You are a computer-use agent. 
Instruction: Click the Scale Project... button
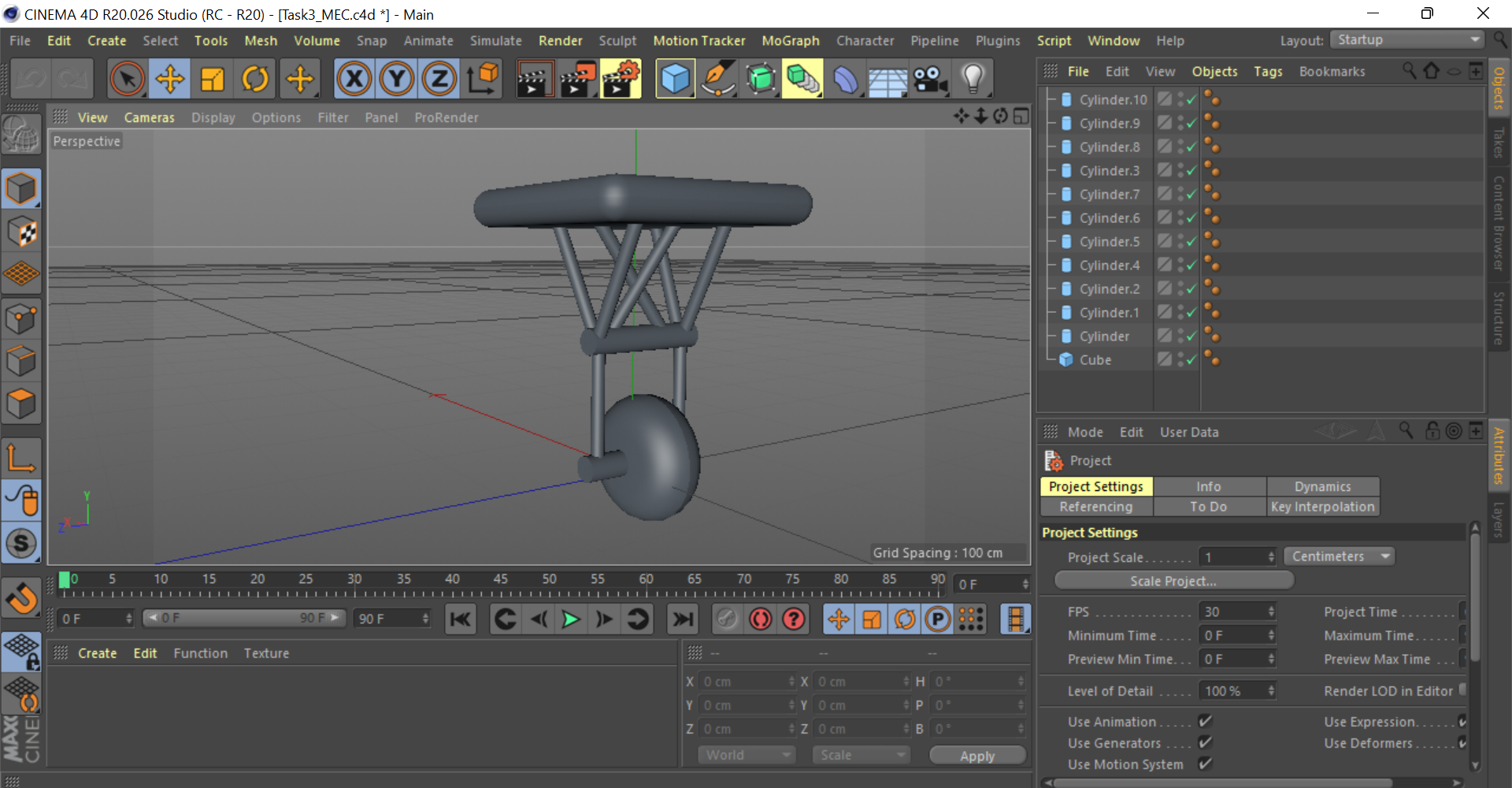[x=1173, y=581]
